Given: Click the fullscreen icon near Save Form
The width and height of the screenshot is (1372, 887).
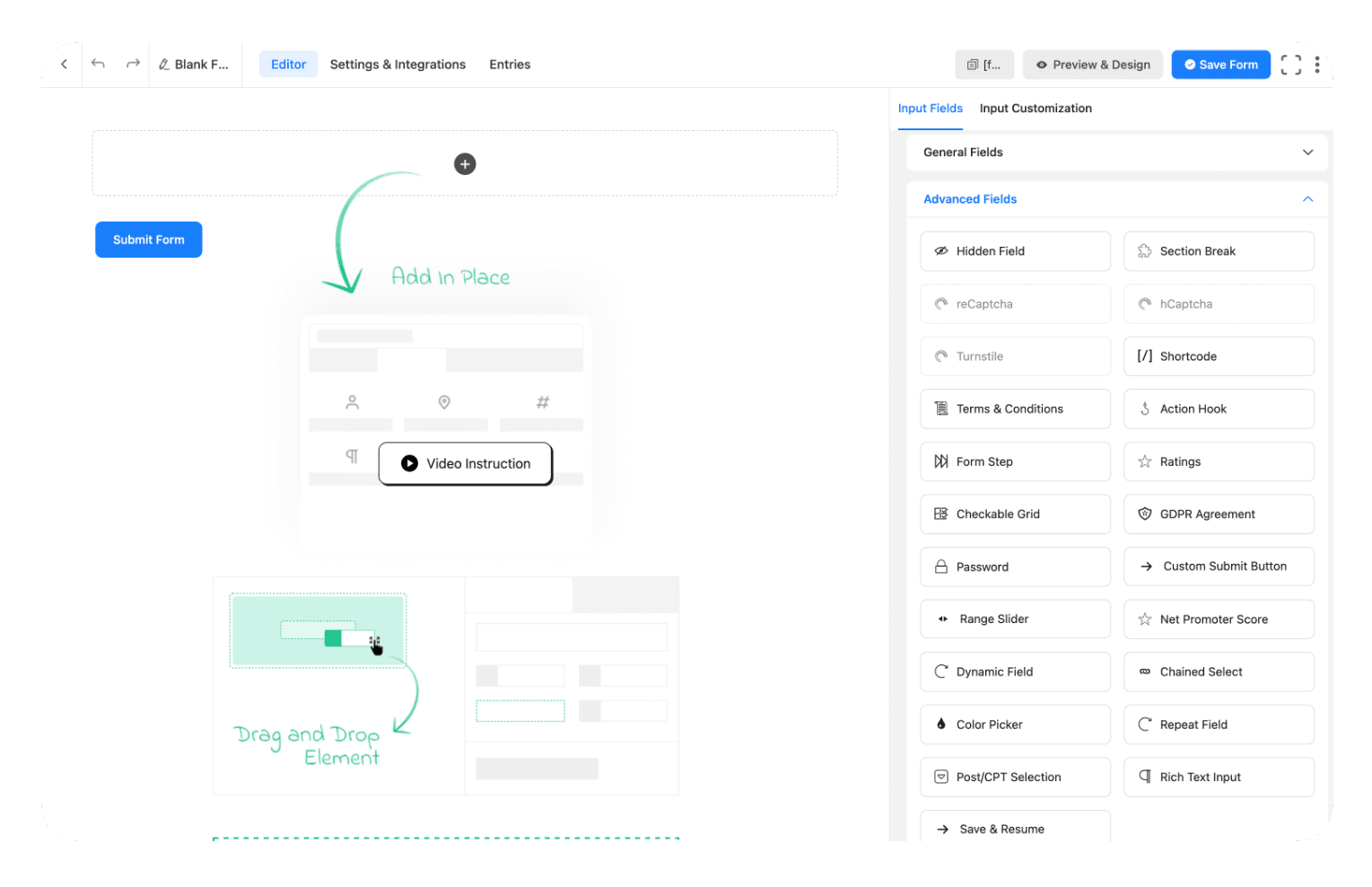Looking at the screenshot, I should click(x=1290, y=64).
